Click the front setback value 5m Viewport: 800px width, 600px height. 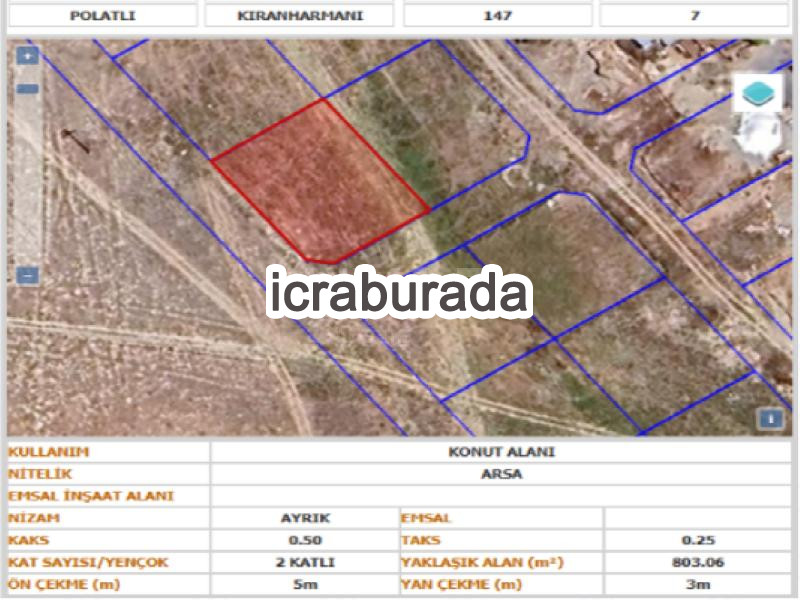click(x=305, y=584)
